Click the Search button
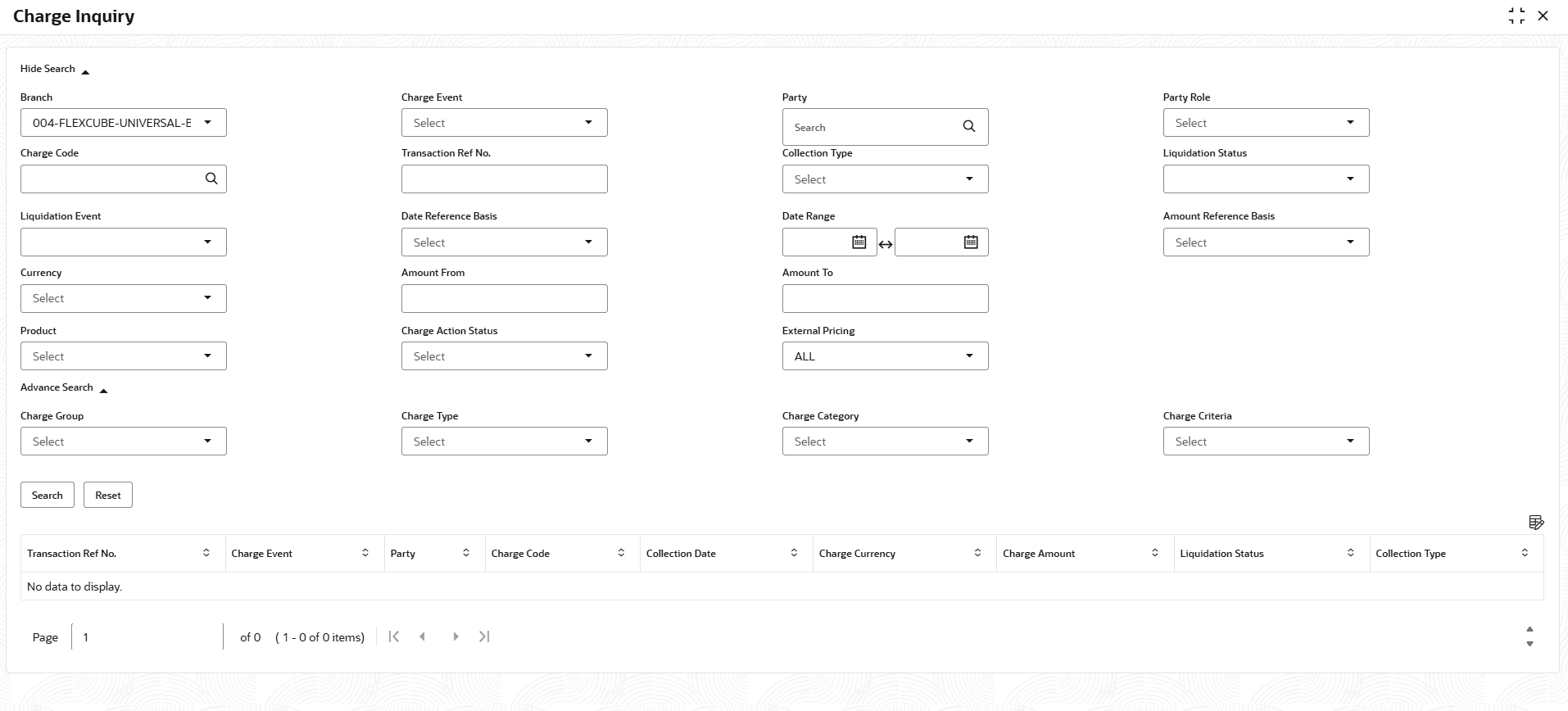1568x711 pixels. (48, 495)
